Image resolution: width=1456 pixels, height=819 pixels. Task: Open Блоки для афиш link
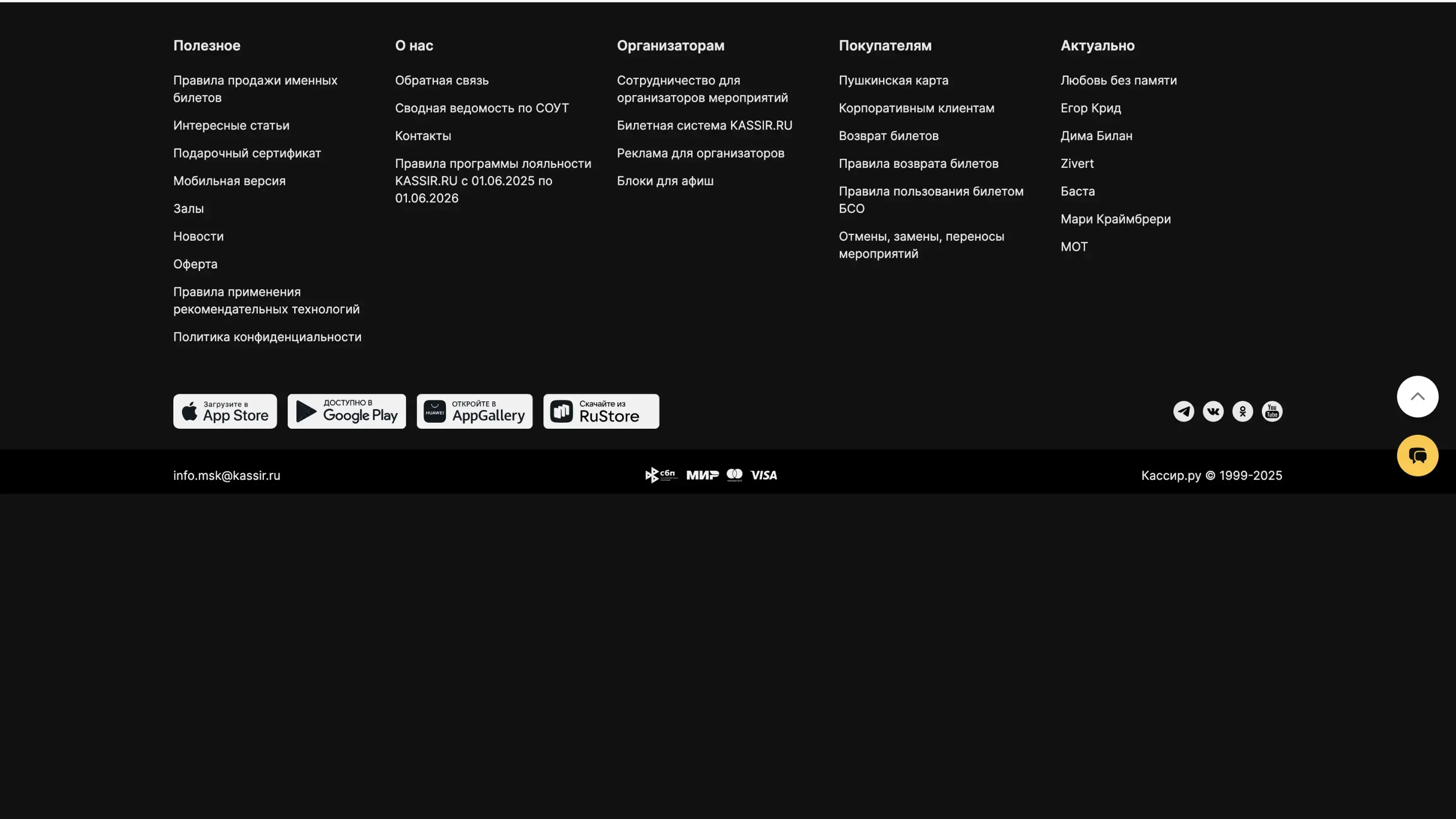coord(665,181)
